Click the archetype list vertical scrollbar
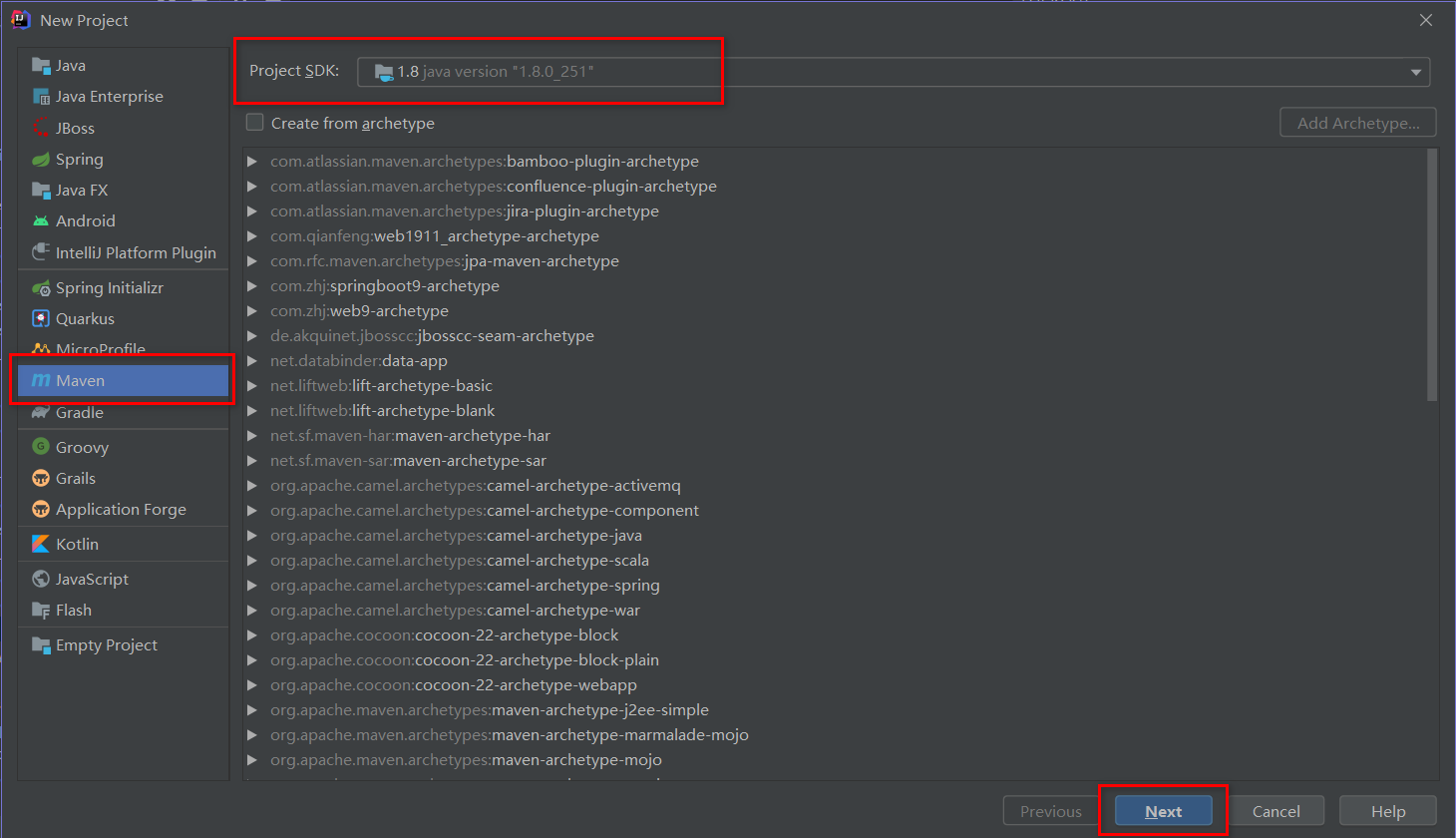Image resolution: width=1456 pixels, height=838 pixels. pyautogui.click(x=1432, y=275)
